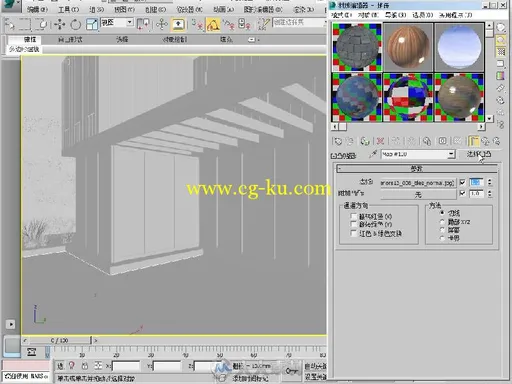
Task: Toggle the highlighted Angle Snap icon
Action: 213,24
